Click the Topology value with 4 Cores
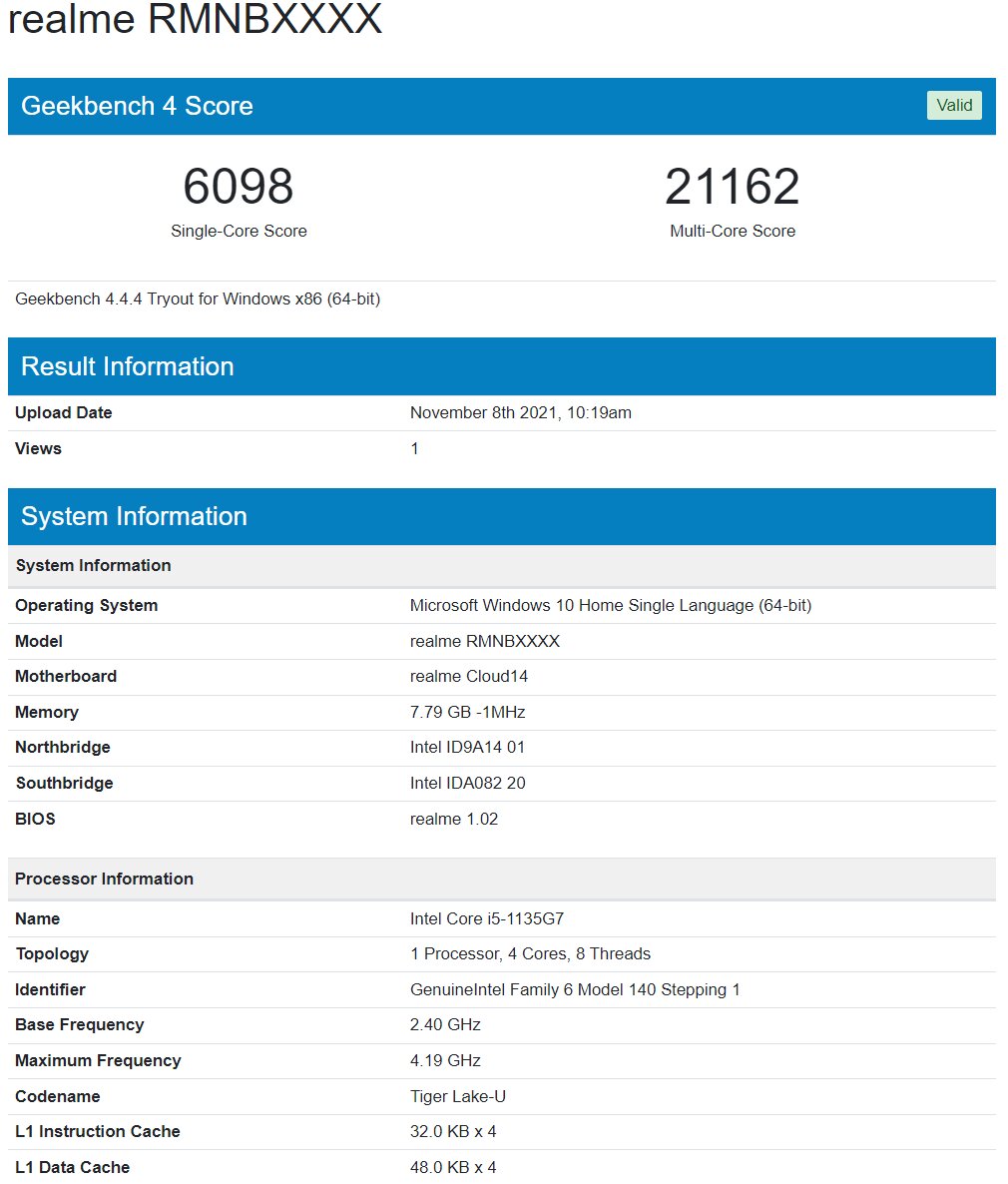The height and width of the screenshot is (1184, 1008). point(530,954)
